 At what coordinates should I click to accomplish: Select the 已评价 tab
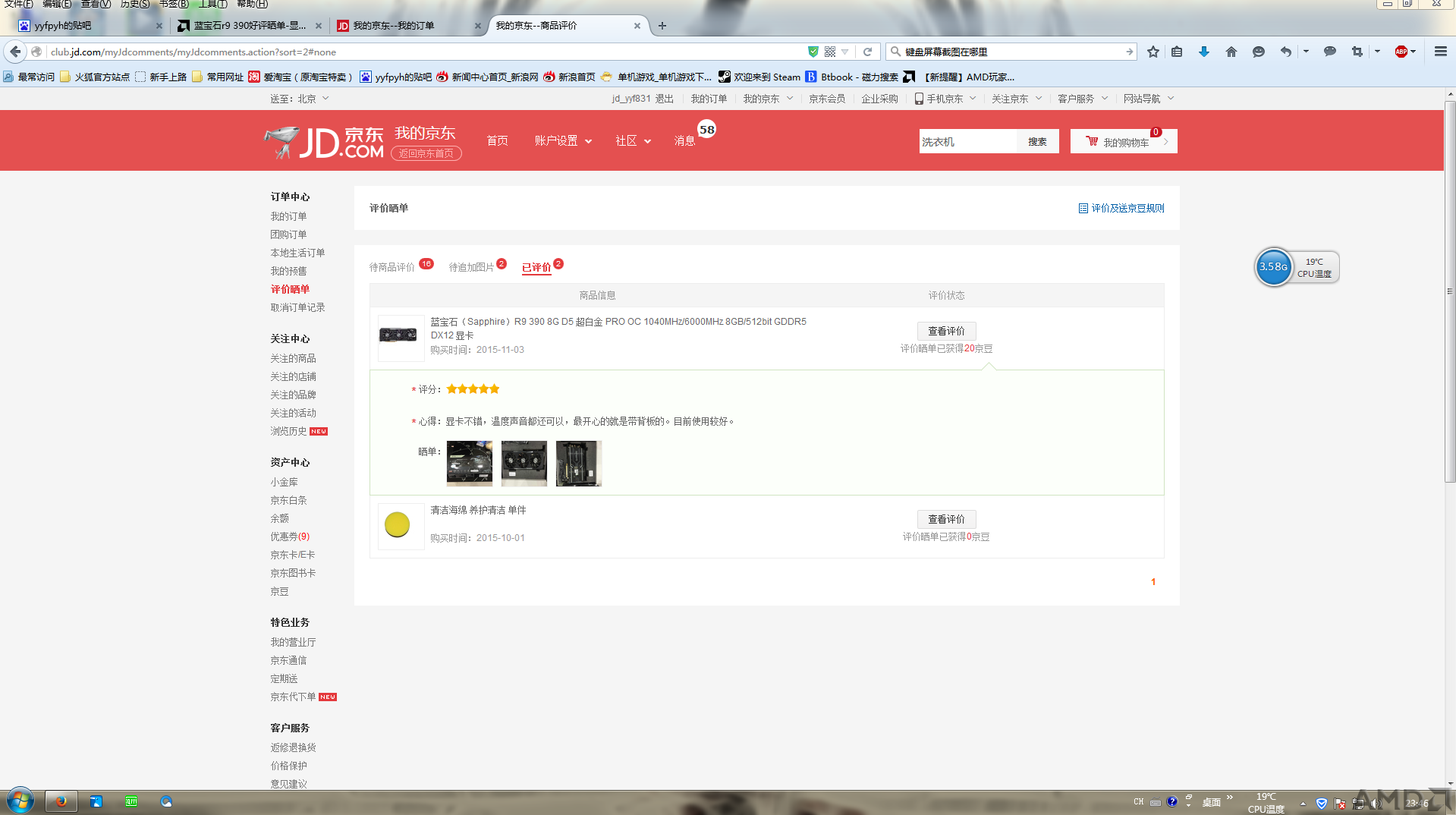pos(536,267)
